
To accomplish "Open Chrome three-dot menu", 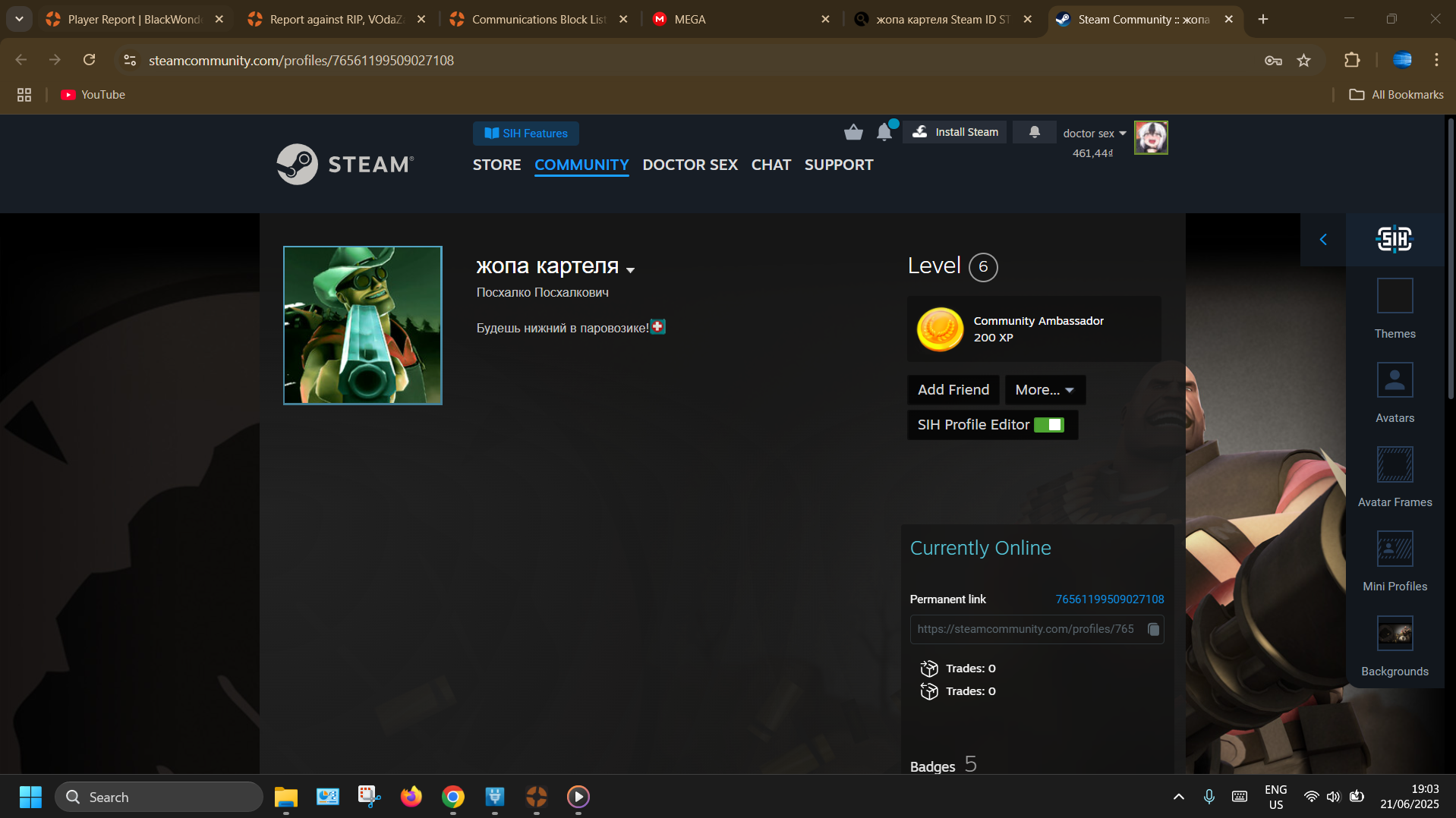I will point(1436,60).
